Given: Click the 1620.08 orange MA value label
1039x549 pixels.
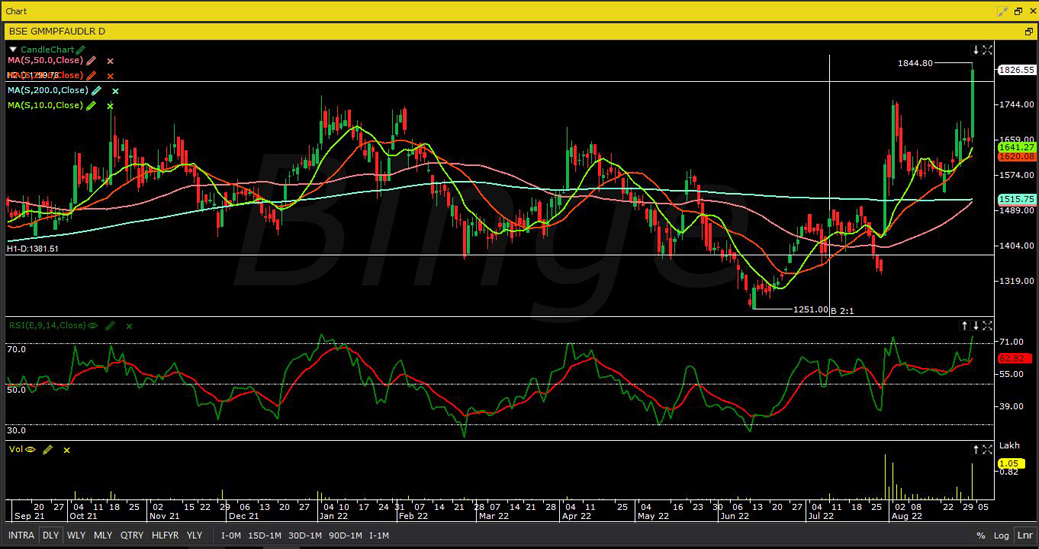Looking at the screenshot, I should [1016, 157].
